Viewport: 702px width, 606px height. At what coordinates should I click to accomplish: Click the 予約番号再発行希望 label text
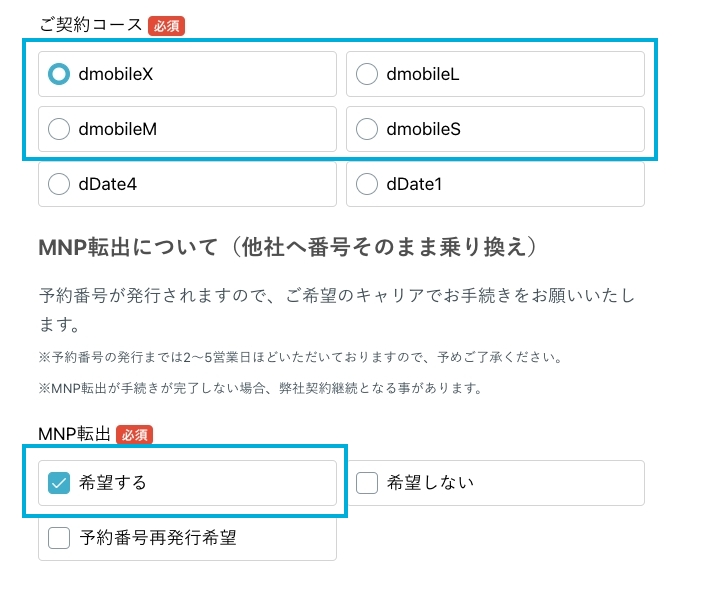coord(158,538)
